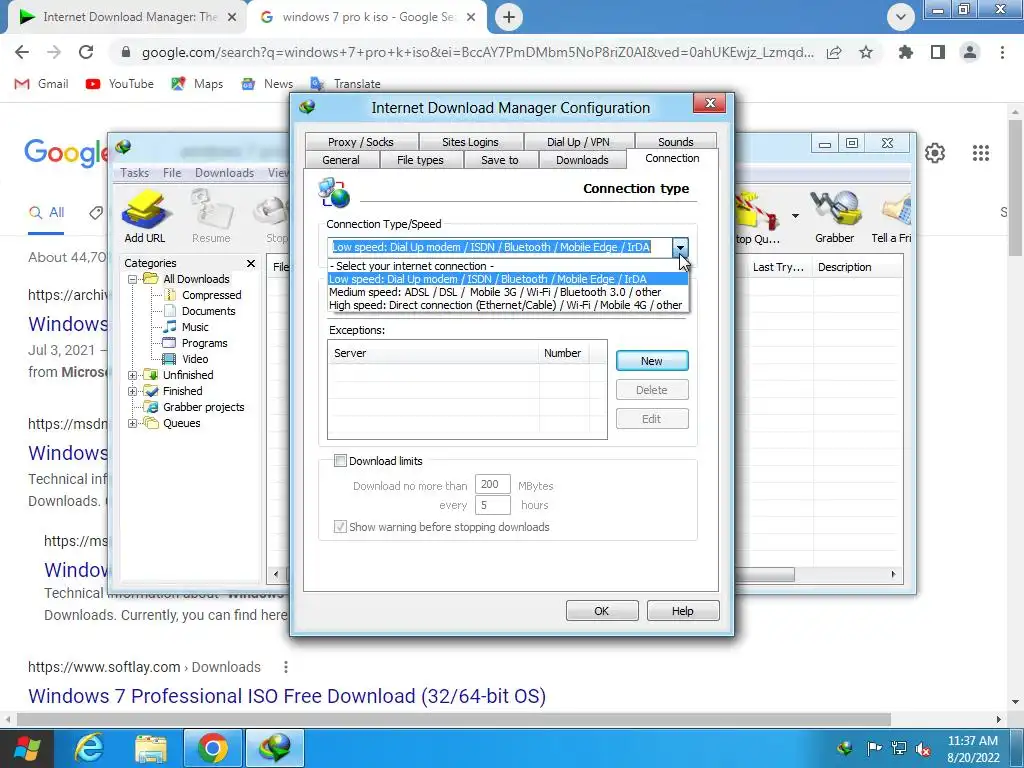Go back using Chrome's back arrow
Screen dimensions: 1024x768
(x=22, y=52)
